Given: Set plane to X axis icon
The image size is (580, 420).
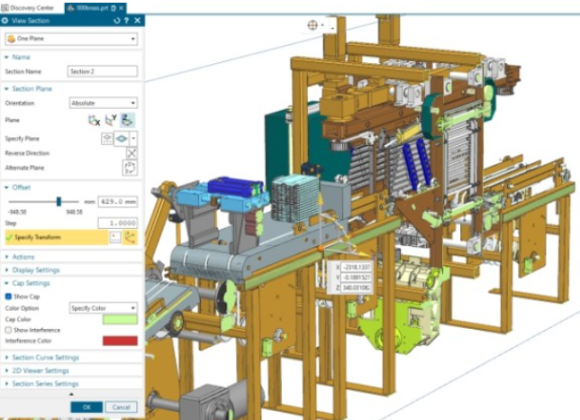Looking at the screenshot, I should [x=94, y=120].
